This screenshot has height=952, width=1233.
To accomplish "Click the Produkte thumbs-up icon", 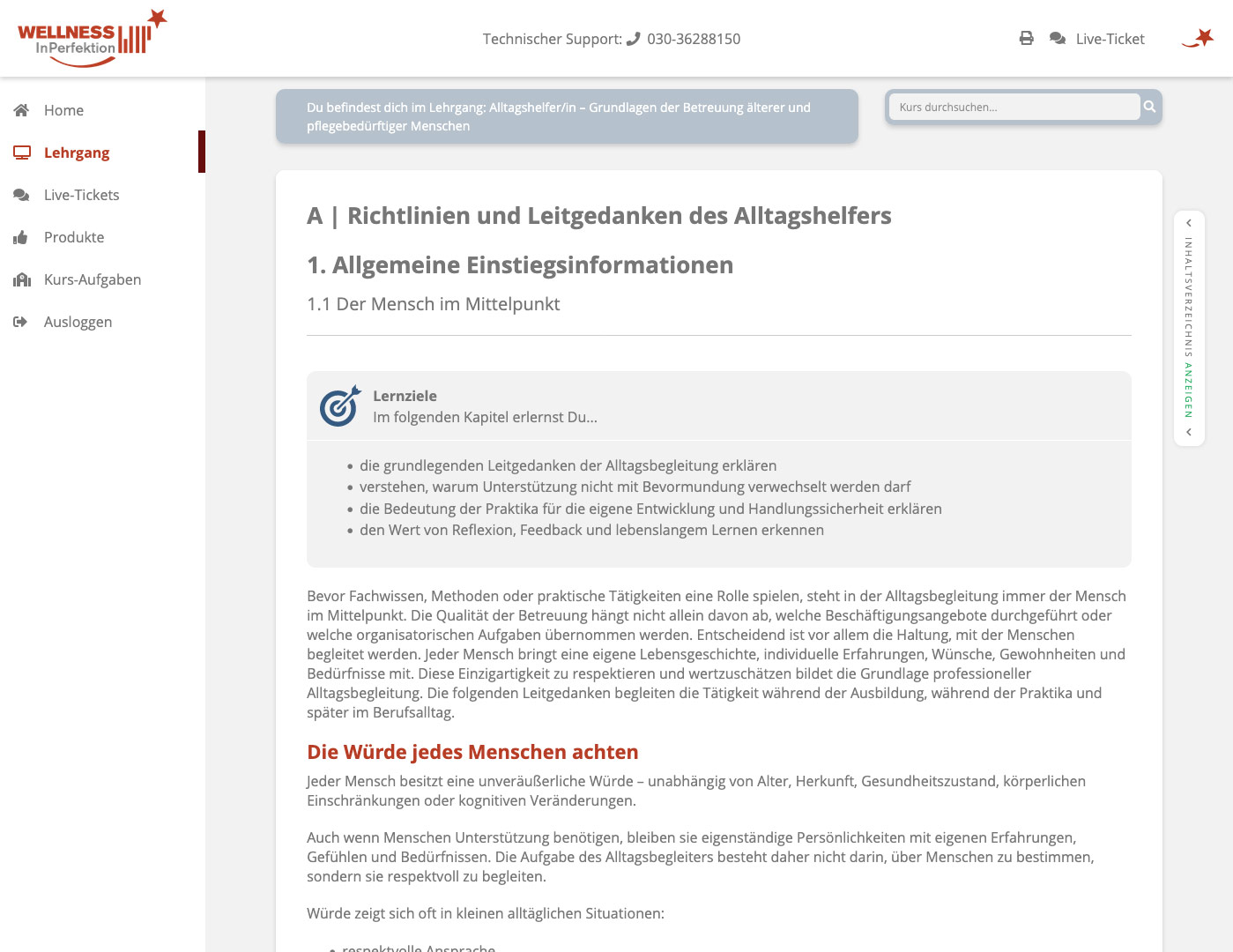I will coord(20,237).
